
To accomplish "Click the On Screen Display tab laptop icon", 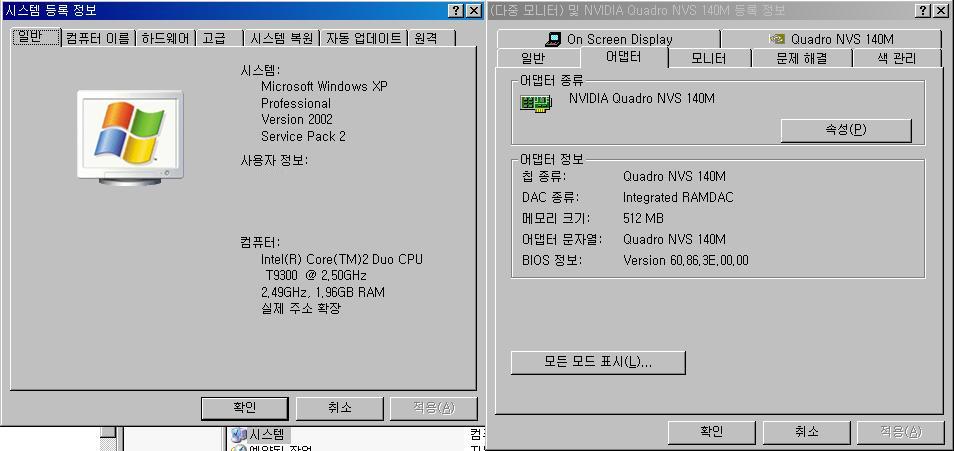I will pos(553,39).
